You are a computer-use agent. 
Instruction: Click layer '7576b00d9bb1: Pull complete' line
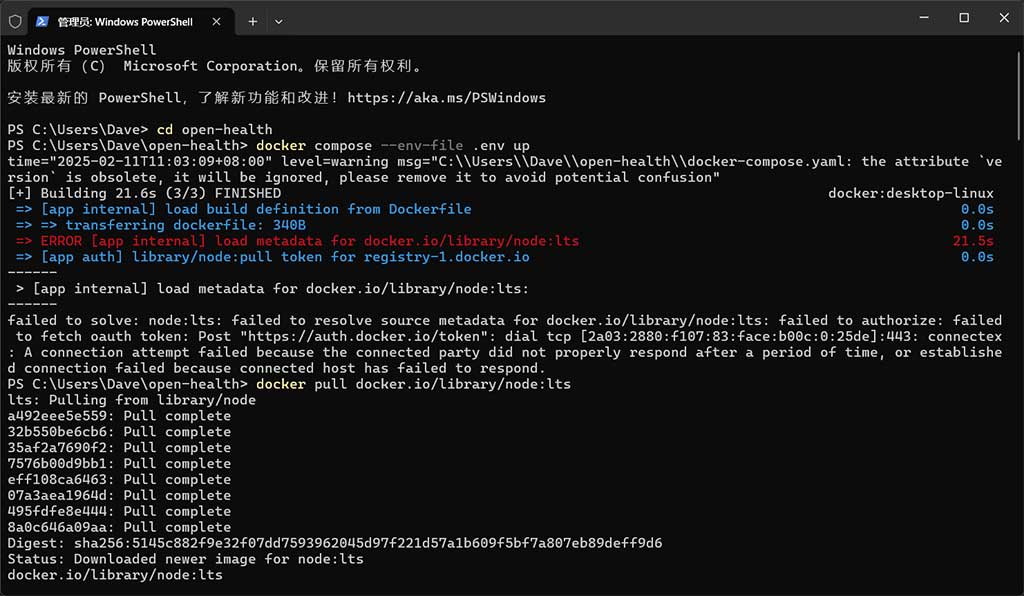click(120, 463)
